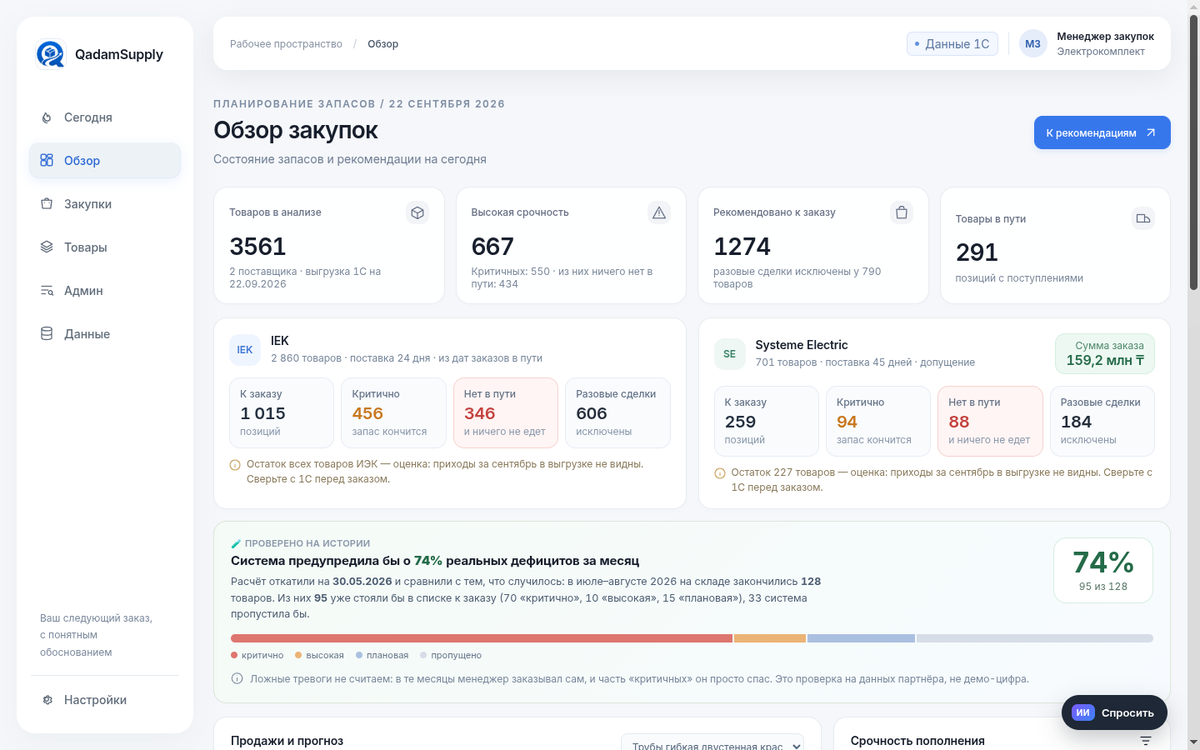The width and height of the screenshot is (1200, 750).
Task: Open Настройки in the sidebar
Action: click(105, 700)
